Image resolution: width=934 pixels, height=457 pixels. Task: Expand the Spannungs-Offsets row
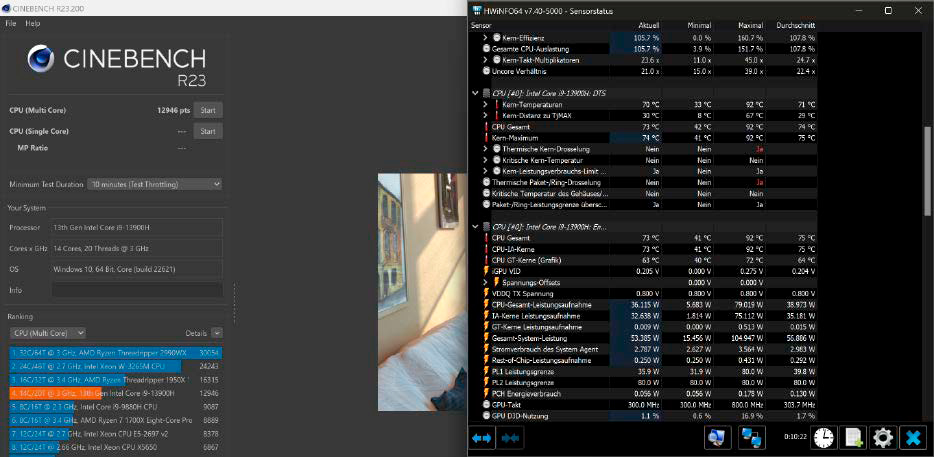[486, 282]
